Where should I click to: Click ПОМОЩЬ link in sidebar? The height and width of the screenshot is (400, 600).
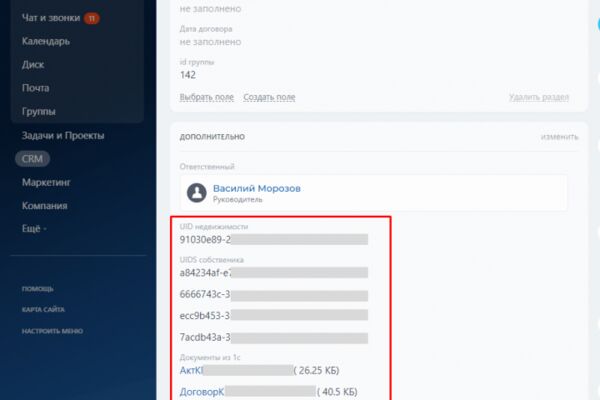pyautogui.click(x=38, y=289)
